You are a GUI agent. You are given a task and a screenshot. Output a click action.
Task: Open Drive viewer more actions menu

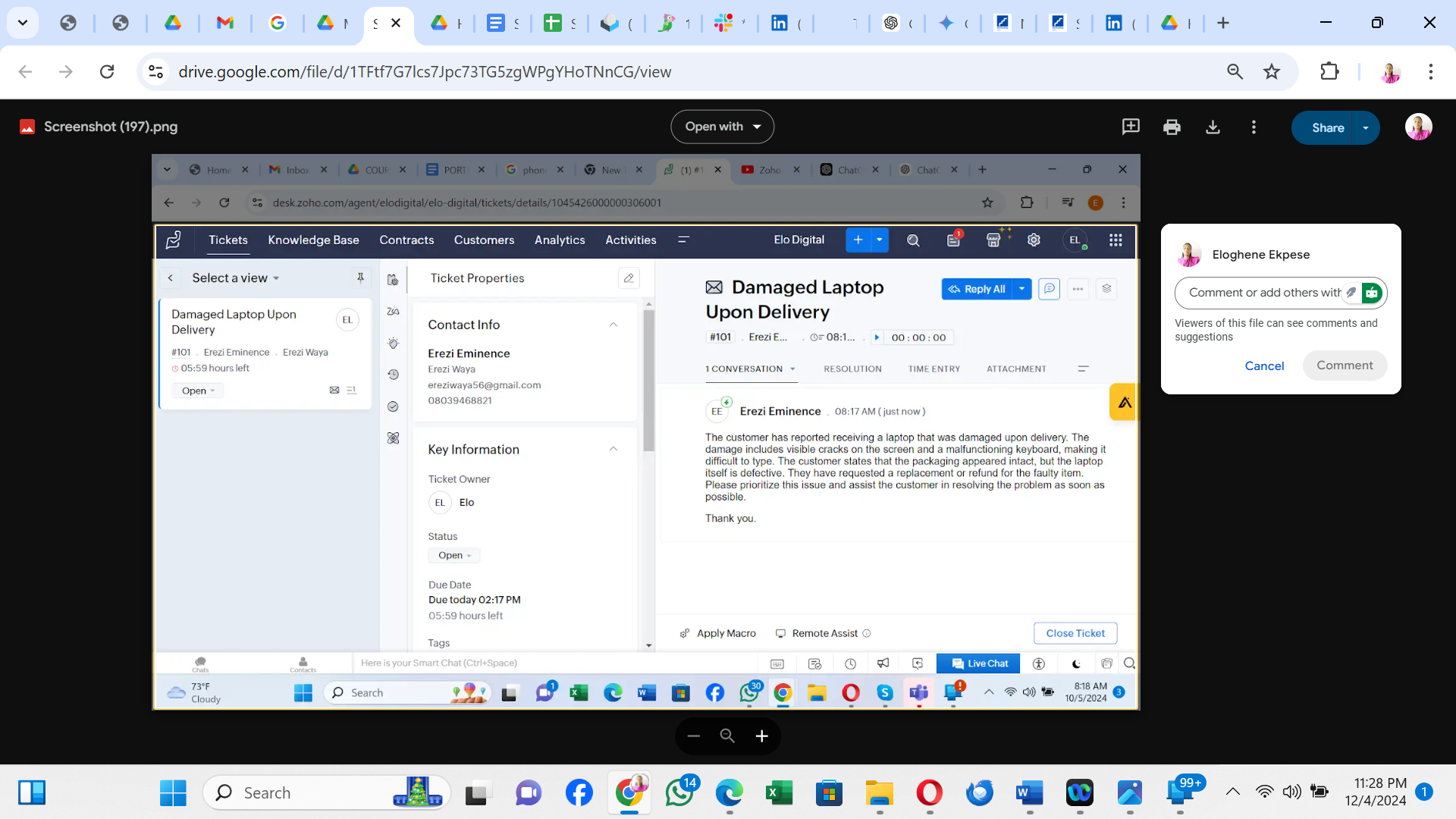pyautogui.click(x=1254, y=127)
